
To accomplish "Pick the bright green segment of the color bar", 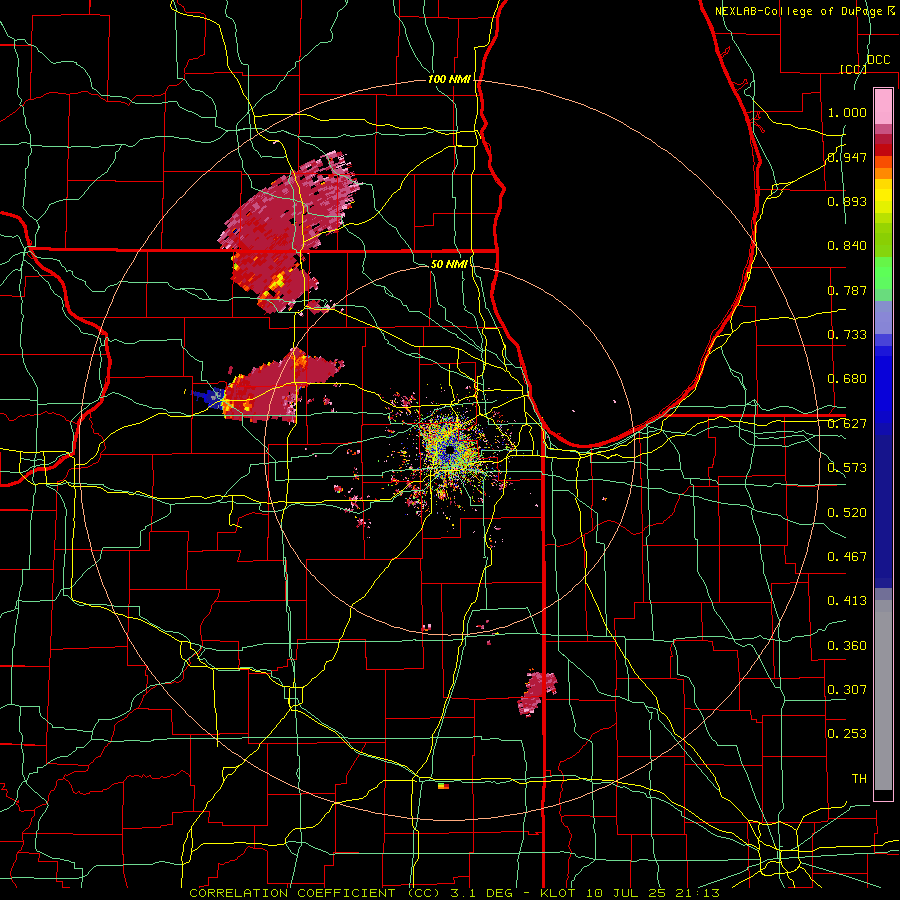I will tap(883, 273).
